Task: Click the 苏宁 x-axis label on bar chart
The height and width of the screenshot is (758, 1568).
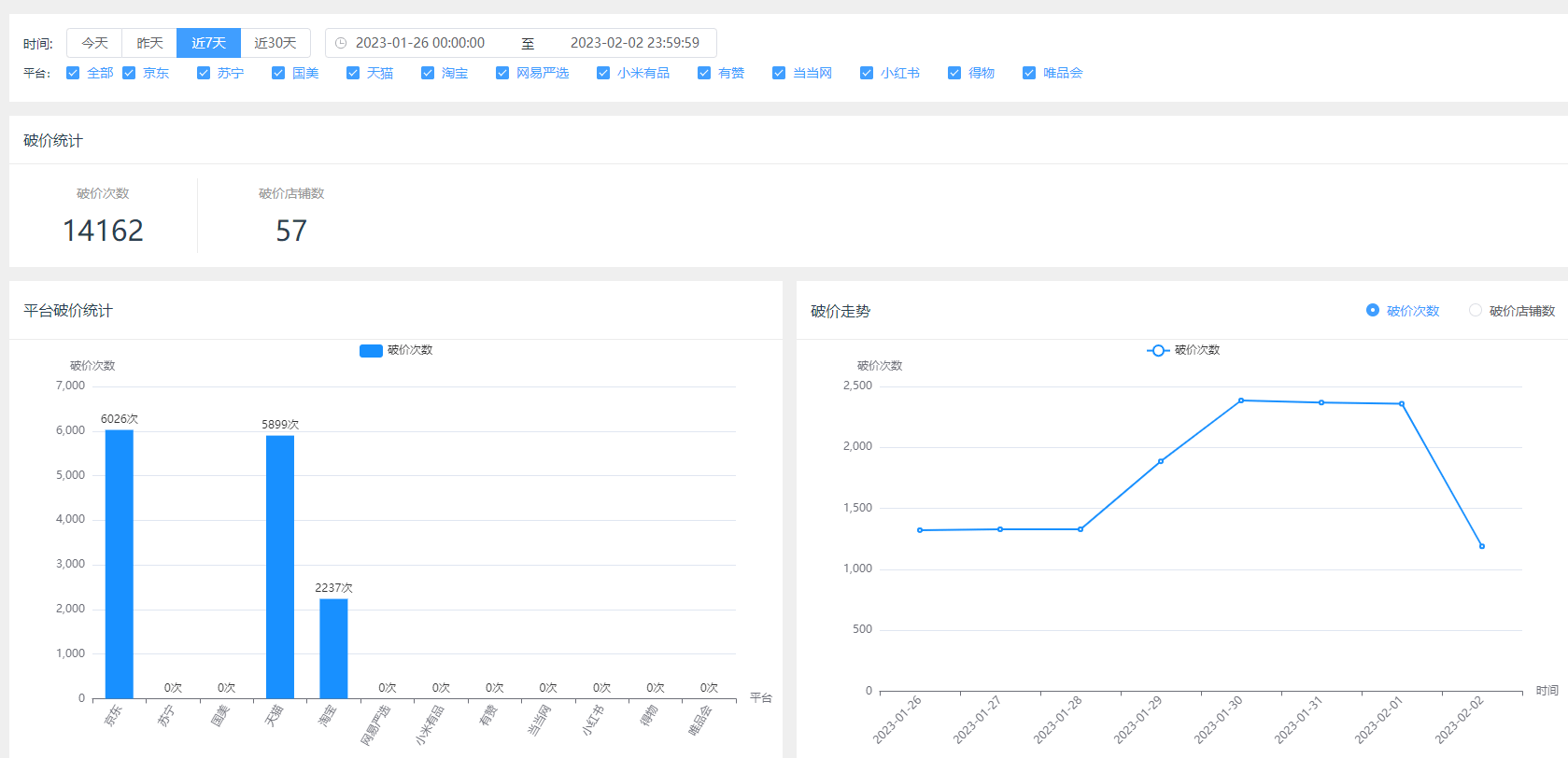Action: [x=166, y=716]
